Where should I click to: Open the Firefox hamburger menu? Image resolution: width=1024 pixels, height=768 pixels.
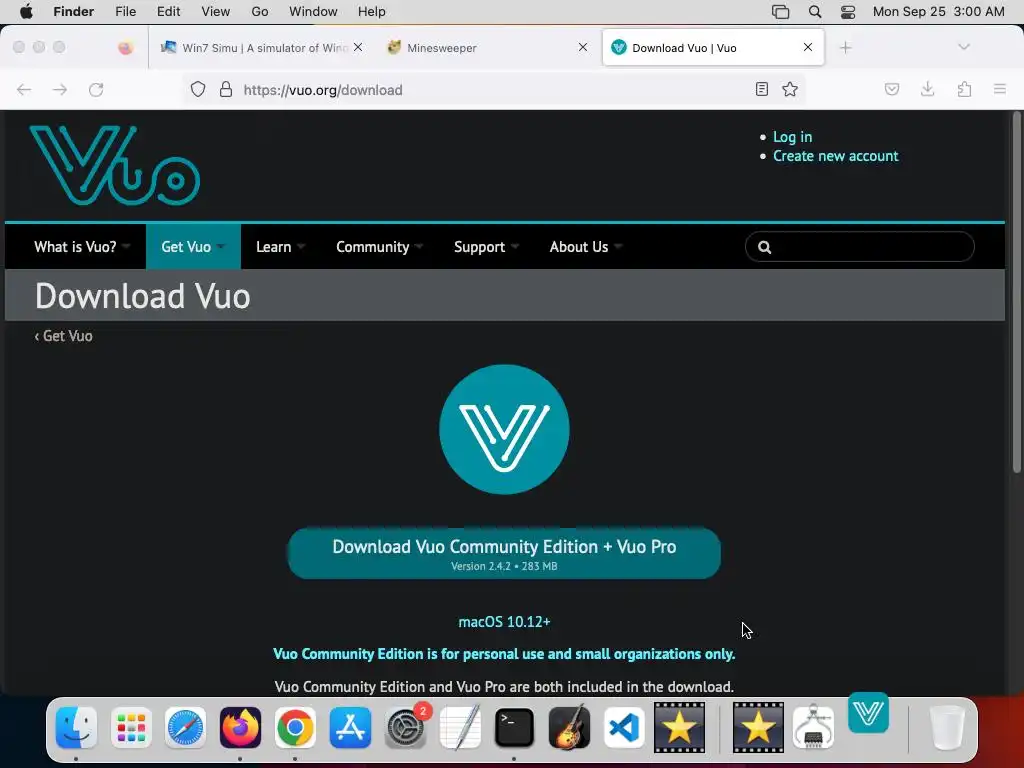1000,89
